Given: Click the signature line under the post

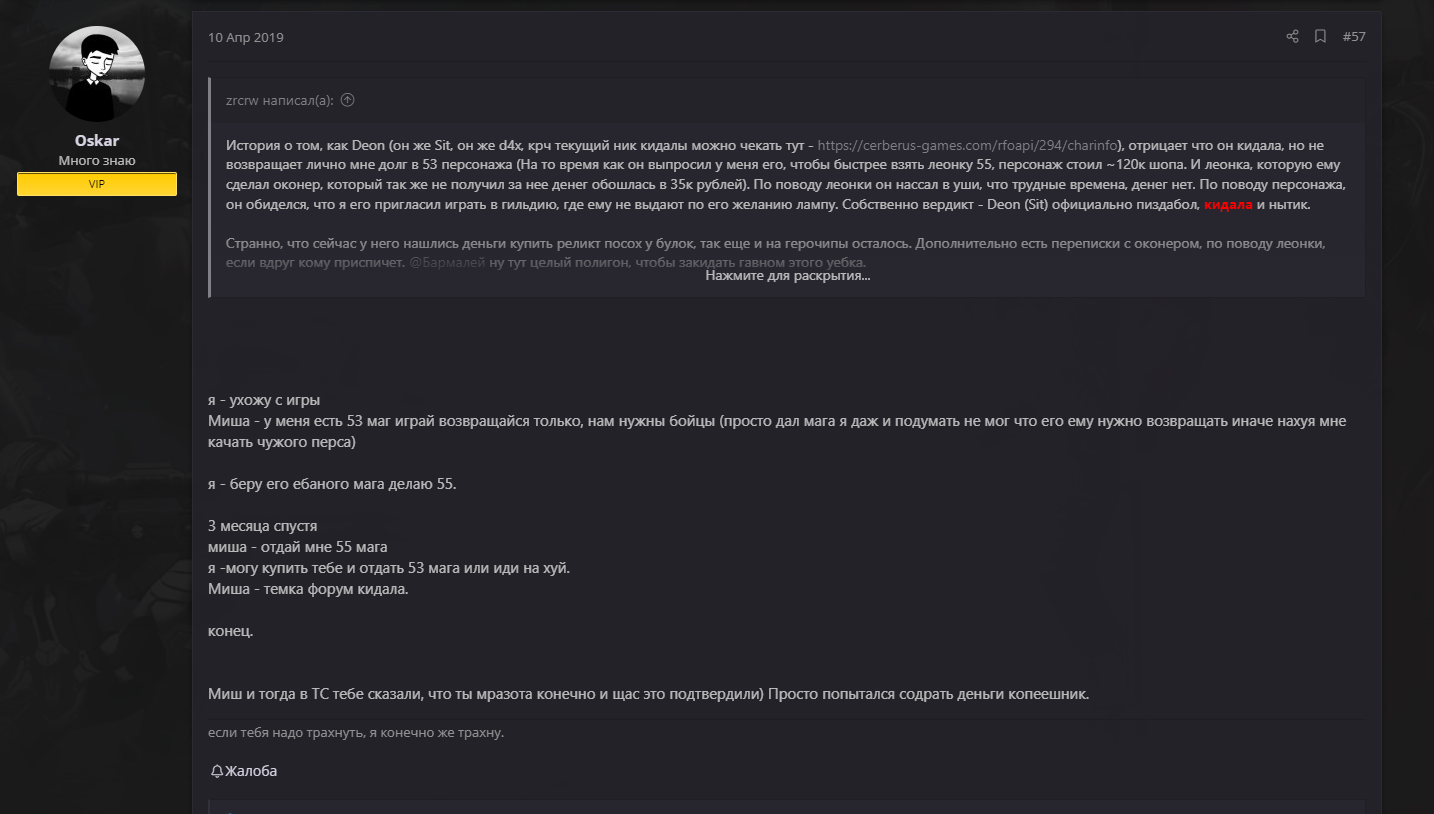Looking at the screenshot, I should point(356,733).
